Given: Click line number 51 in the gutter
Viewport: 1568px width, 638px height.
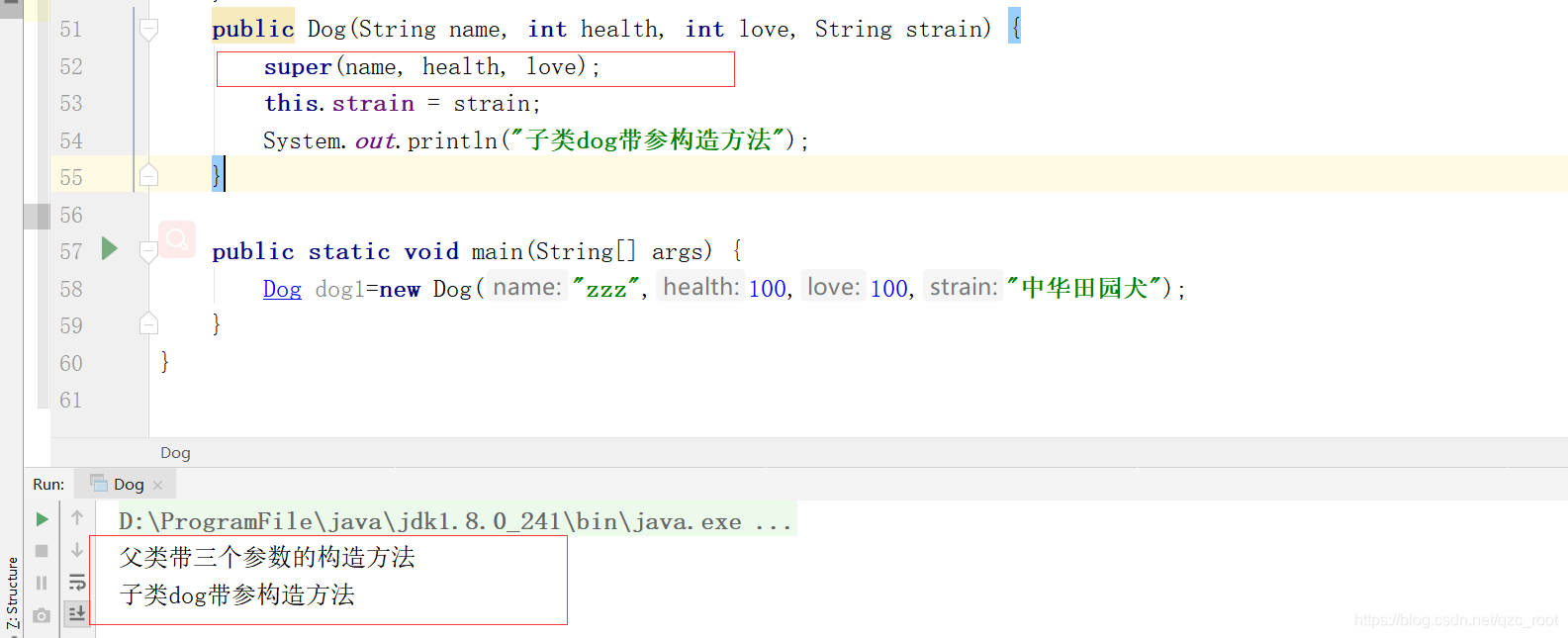Looking at the screenshot, I should (71, 30).
